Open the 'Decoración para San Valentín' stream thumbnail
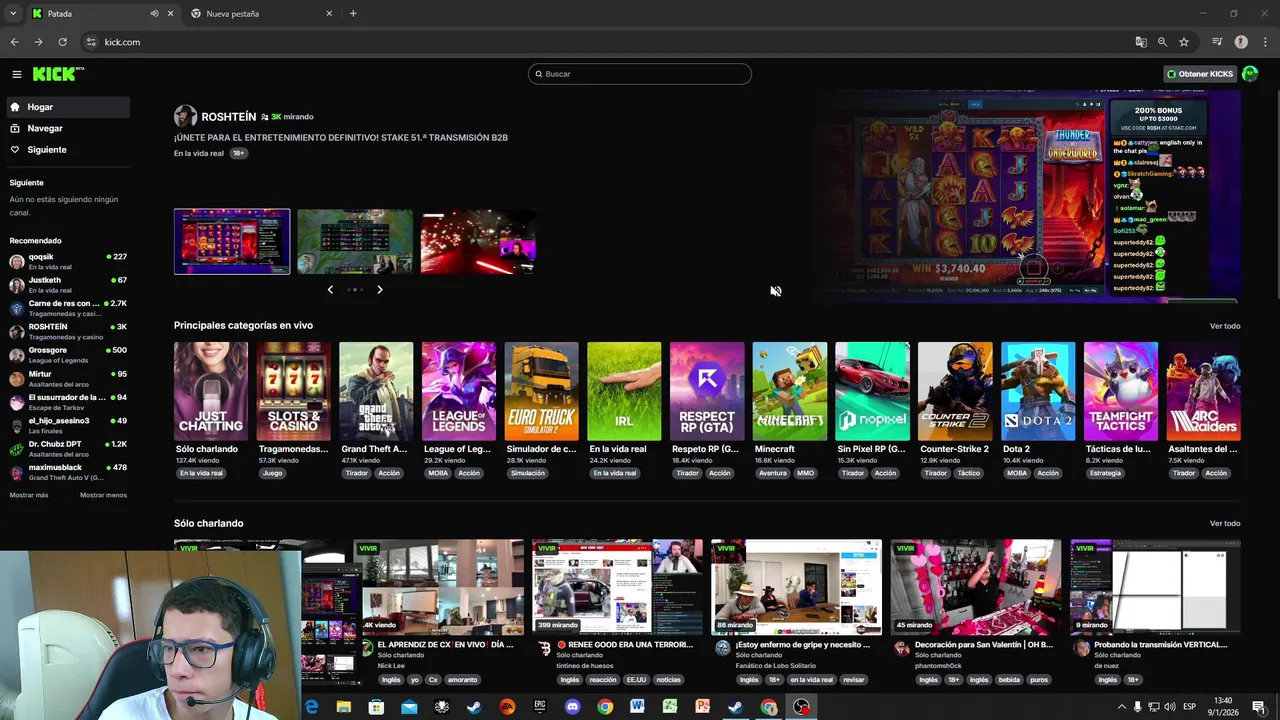The image size is (1280, 720). tap(976, 587)
